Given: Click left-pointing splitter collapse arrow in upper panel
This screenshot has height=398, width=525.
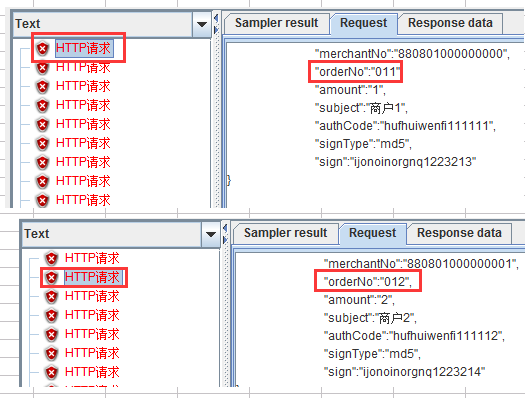Looking at the screenshot, I should tap(216, 18).
